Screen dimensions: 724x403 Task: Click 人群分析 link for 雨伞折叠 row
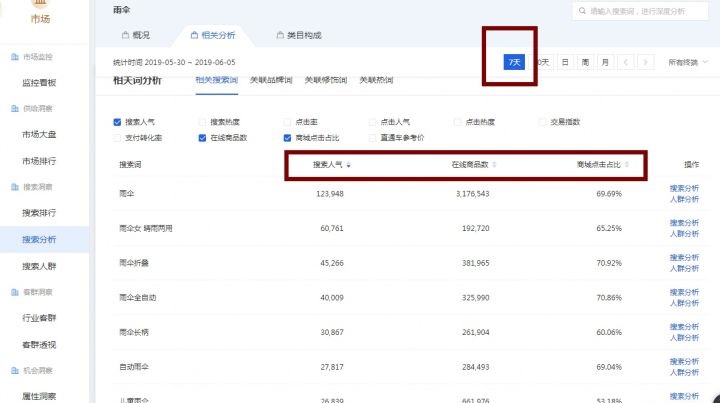(684, 269)
